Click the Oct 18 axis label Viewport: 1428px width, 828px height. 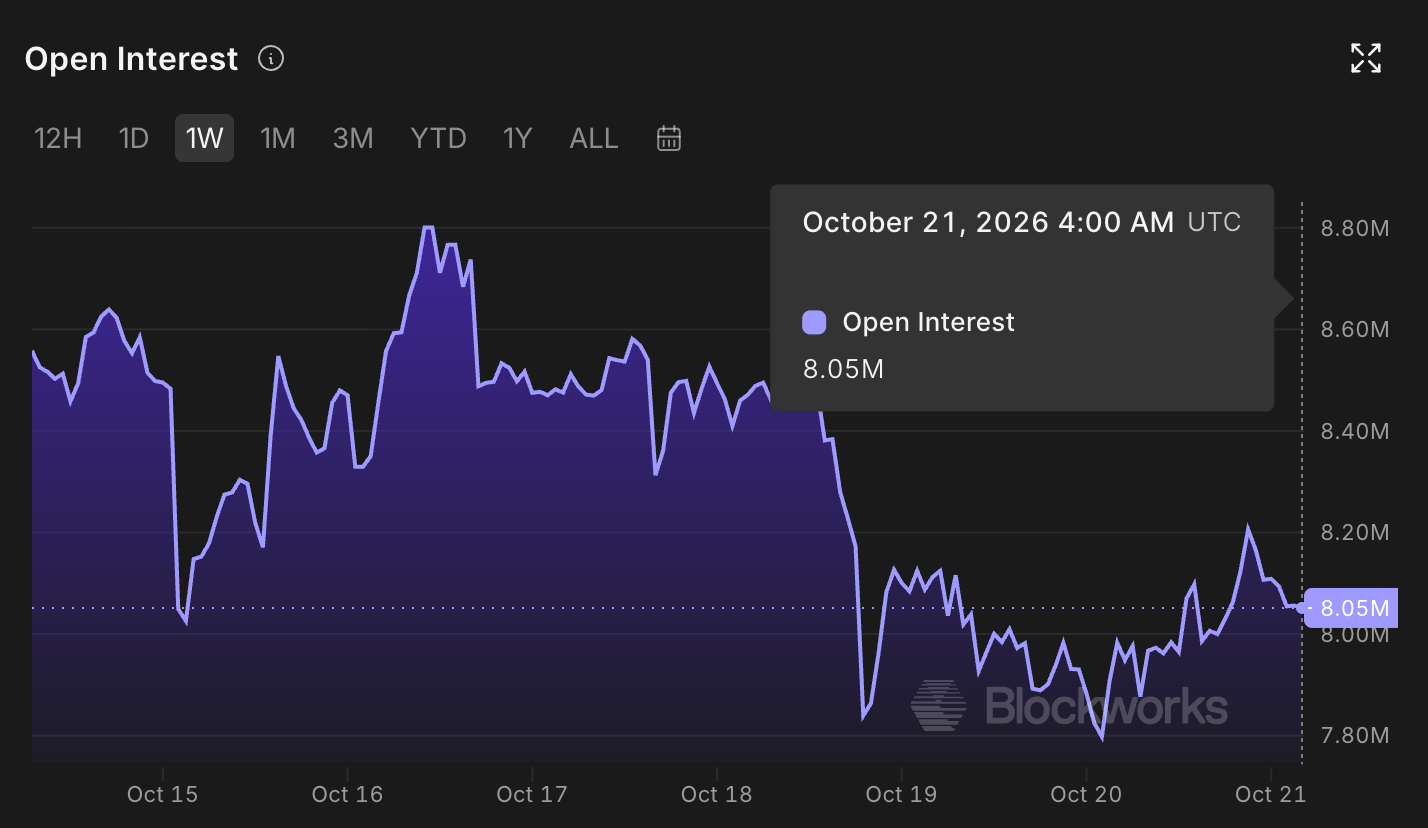[716, 795]
